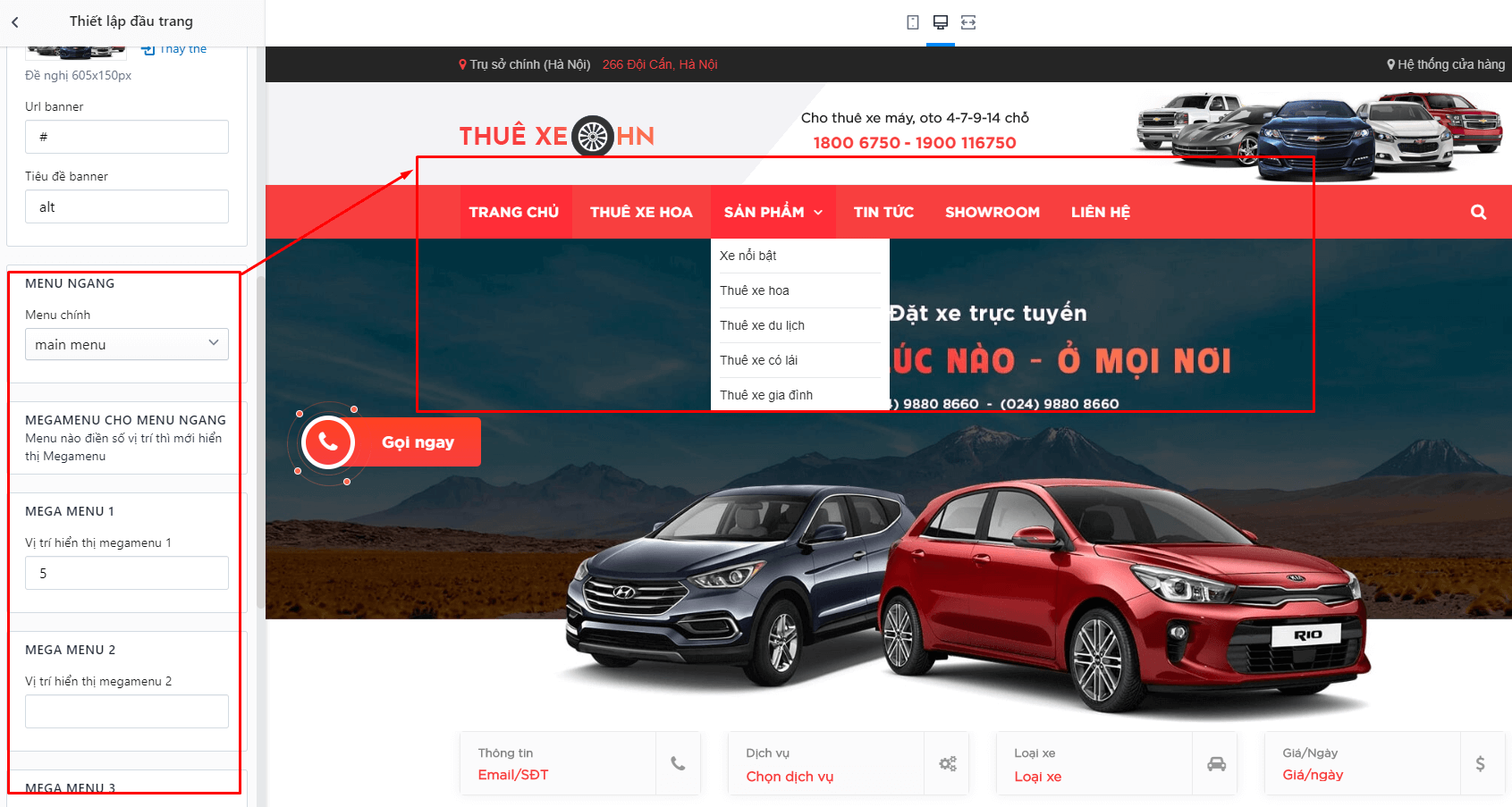Click hotline 1800 6750 - 1900 116750

[915, 143]
